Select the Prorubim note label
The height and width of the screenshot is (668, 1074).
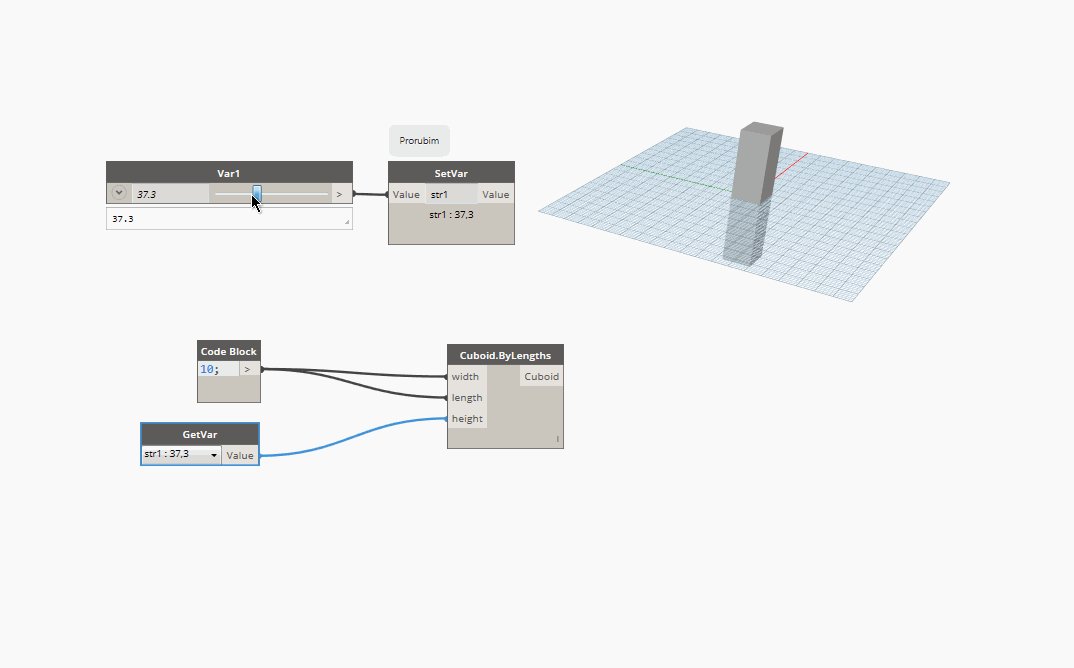tap(419, 140)
